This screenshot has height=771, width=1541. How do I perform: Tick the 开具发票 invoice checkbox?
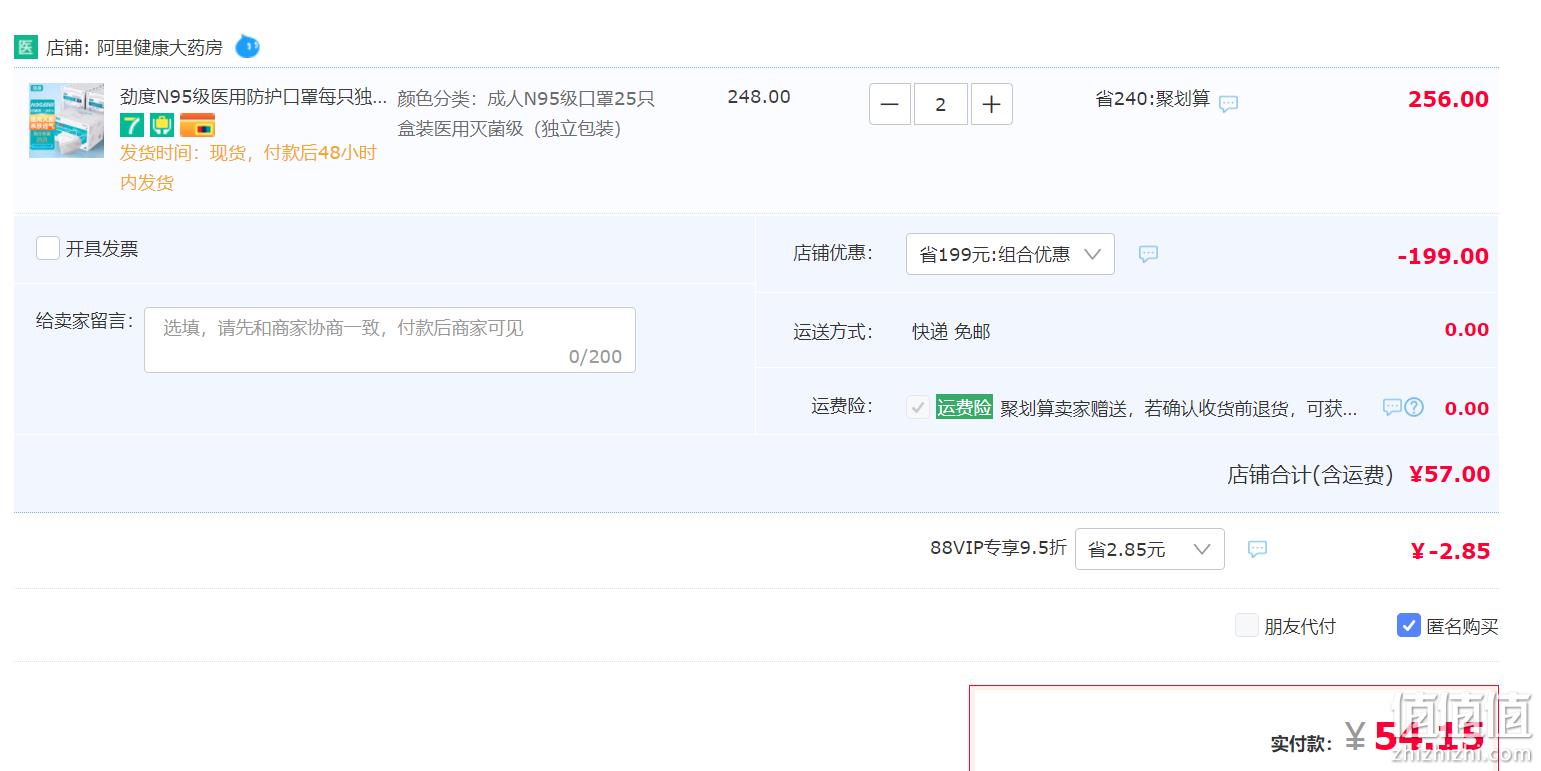(48, 248)
